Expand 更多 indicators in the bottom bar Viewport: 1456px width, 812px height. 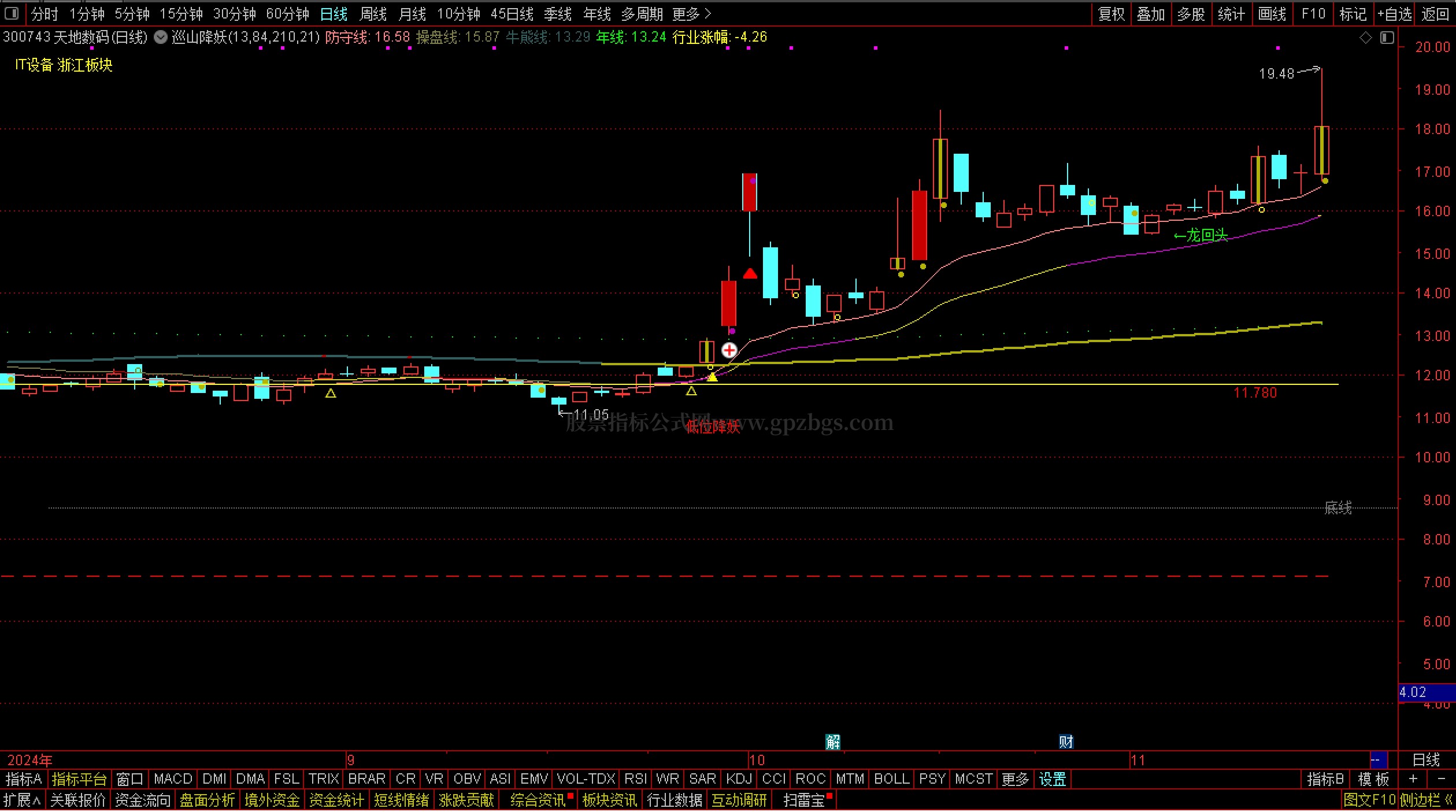pyautogui.click(x=1016, y=779)
